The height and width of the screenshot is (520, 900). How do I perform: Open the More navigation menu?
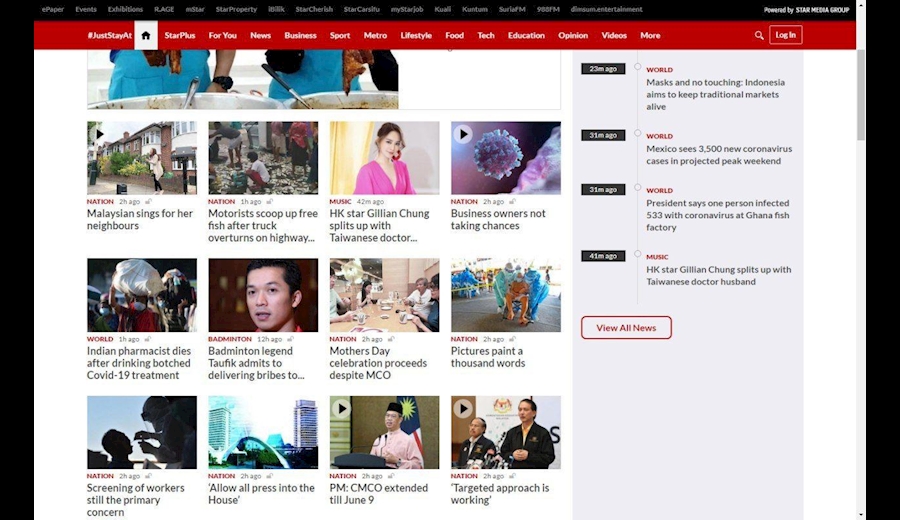650,35
